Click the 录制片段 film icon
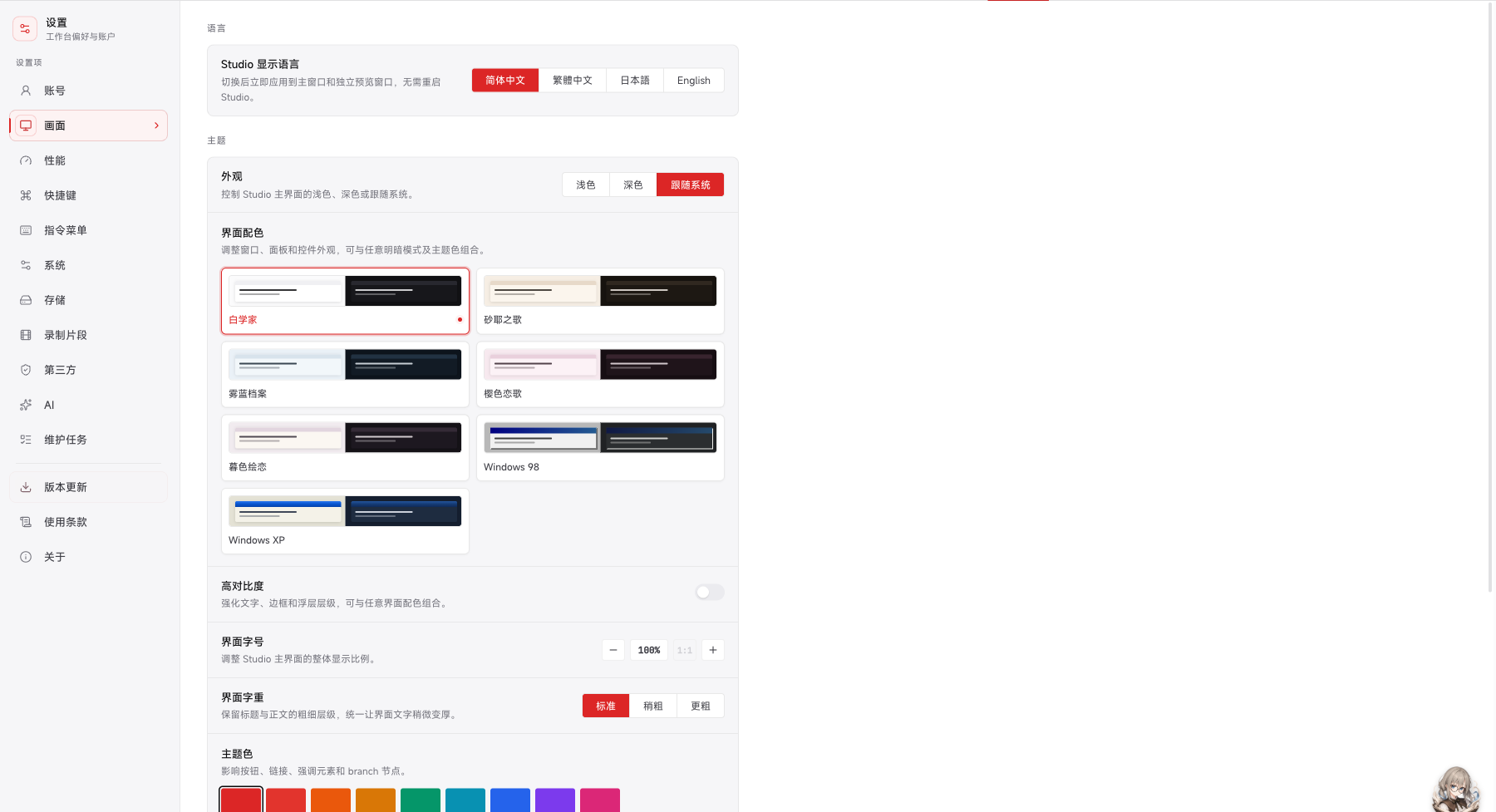 click(x=26, y=335)
